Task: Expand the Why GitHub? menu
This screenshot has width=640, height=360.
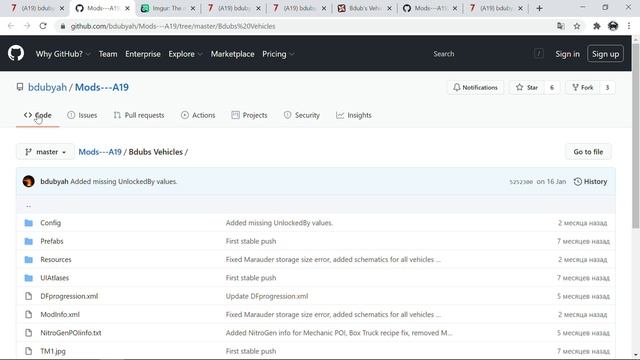Action: pos(63,54)
